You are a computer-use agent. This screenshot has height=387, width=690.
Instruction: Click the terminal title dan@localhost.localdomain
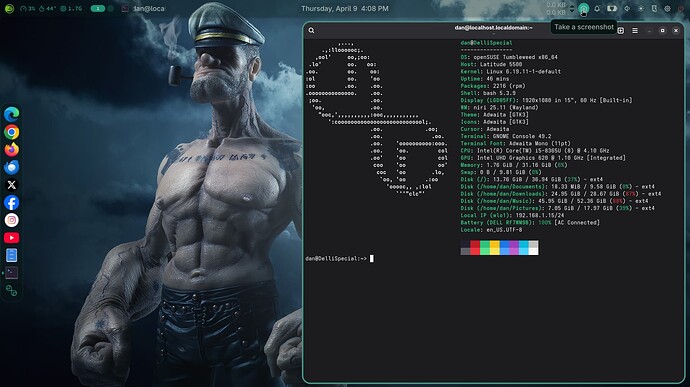click(x=493, y=28)
